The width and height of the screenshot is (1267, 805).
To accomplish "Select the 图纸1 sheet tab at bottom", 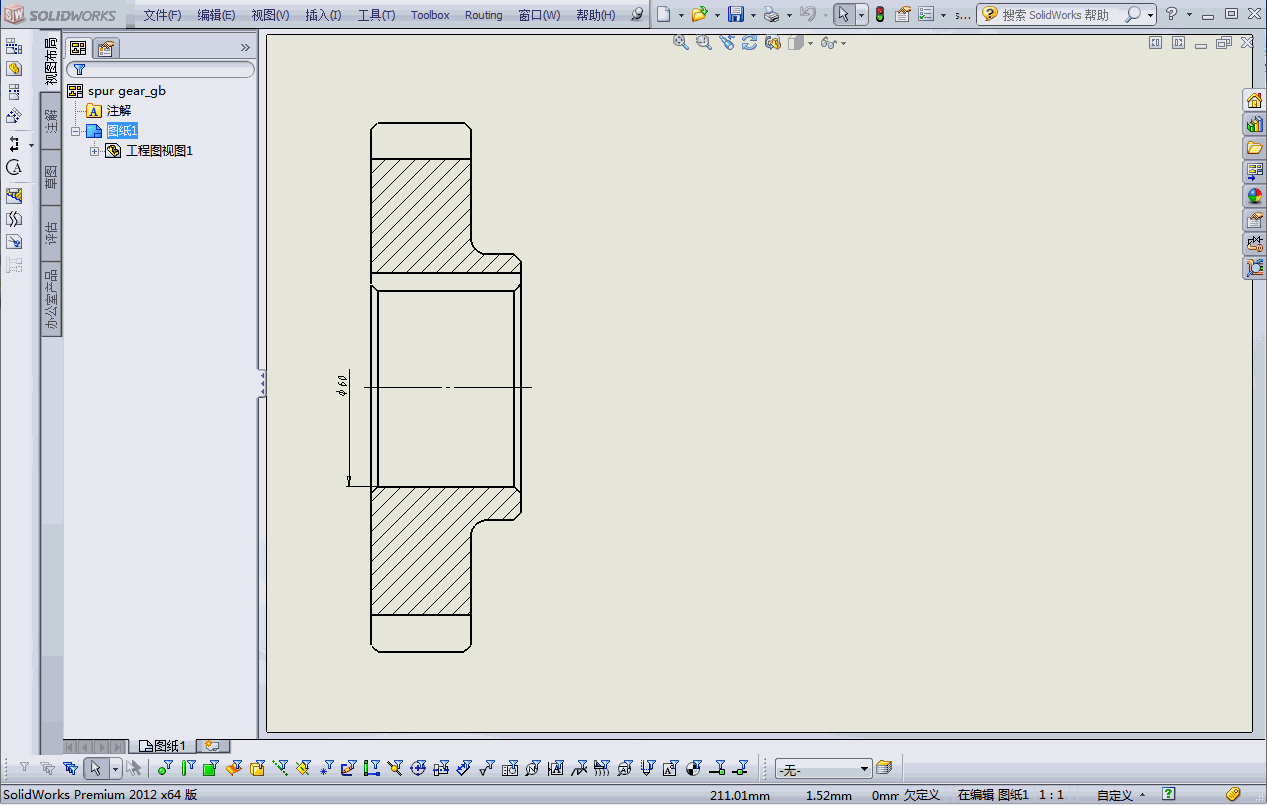I will [163, 746].
